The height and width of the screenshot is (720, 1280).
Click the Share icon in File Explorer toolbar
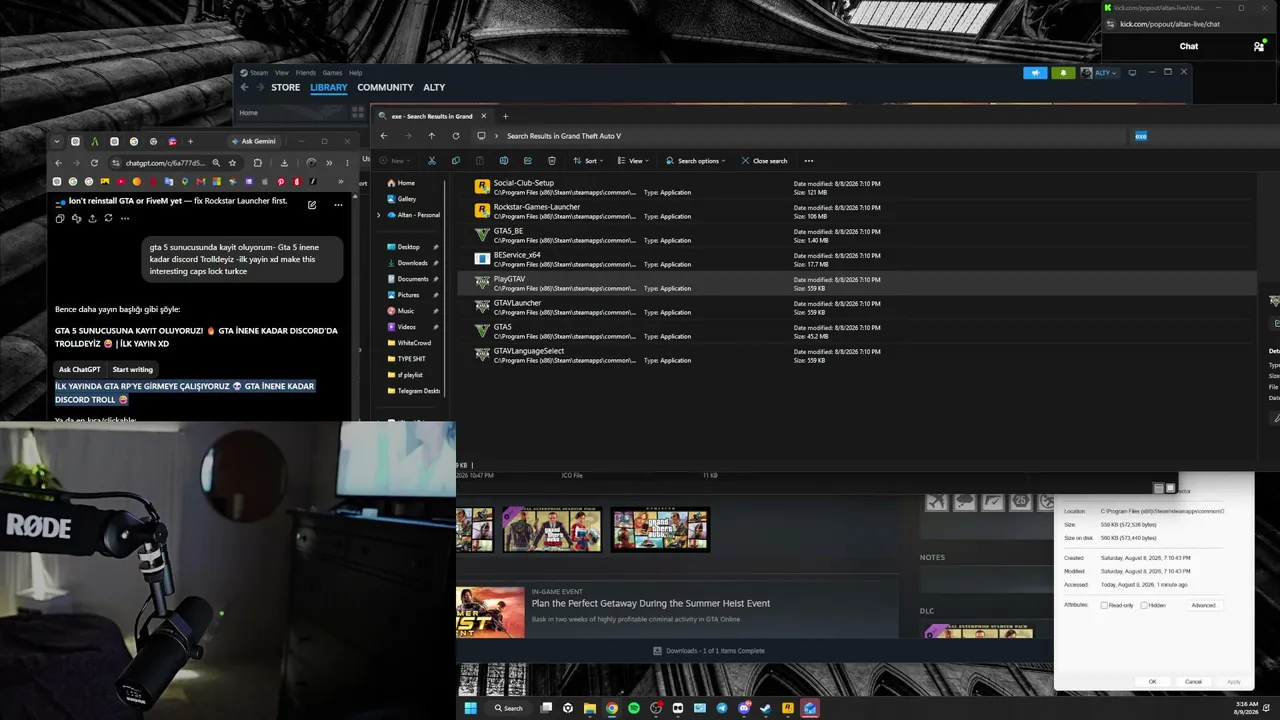[528, 161]
